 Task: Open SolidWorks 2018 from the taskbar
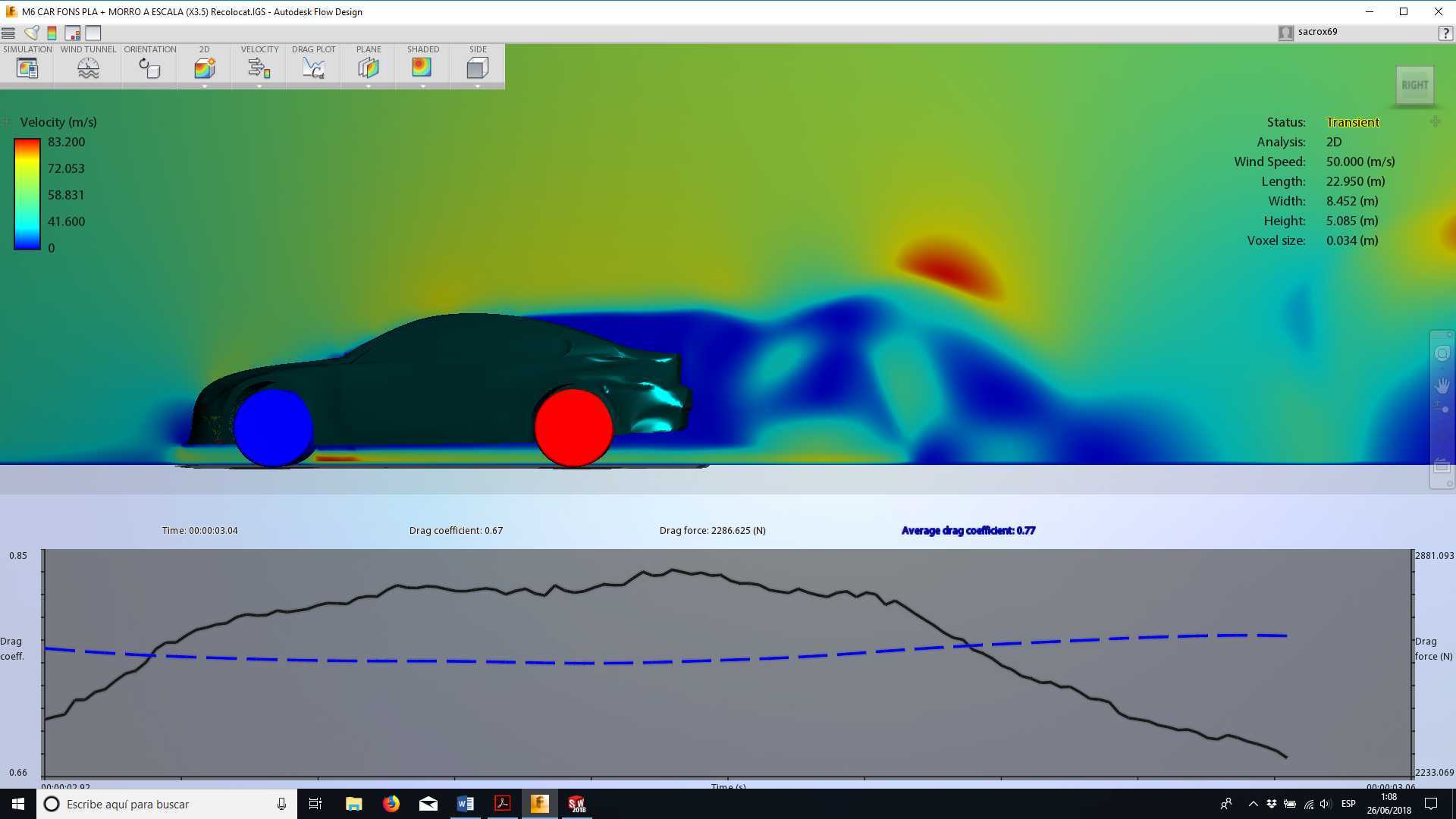[576, 804]
